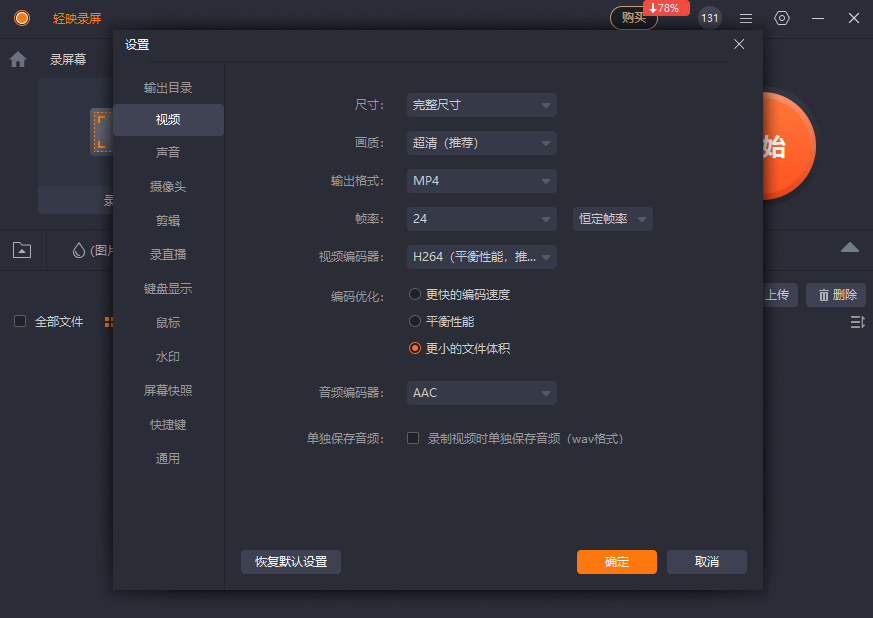This screenshot has width=873, height=618.
Task: Expand the 视频编码器 H264 dropdown
Action: tap(482, 257)
